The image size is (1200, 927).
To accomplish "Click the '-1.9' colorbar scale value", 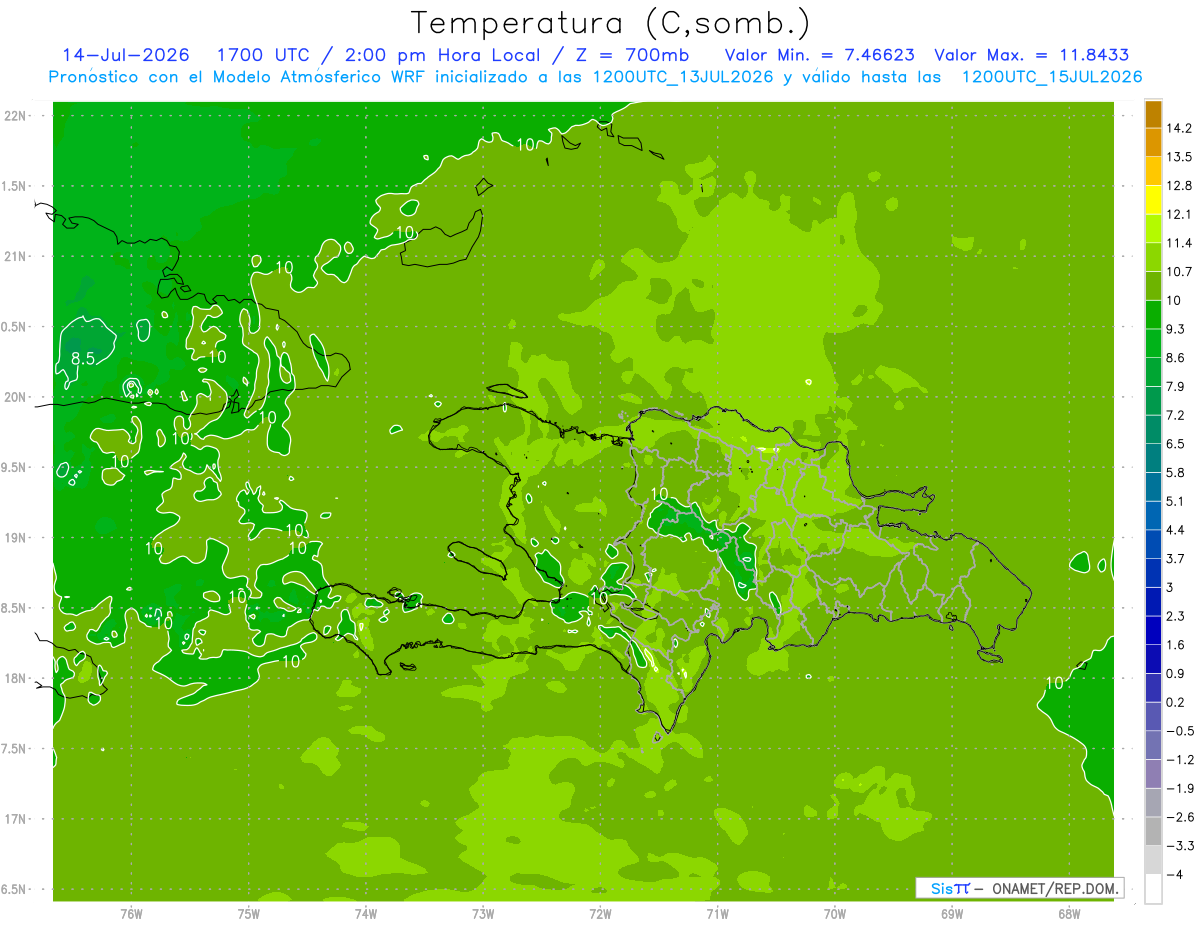I will (1179, 788).
